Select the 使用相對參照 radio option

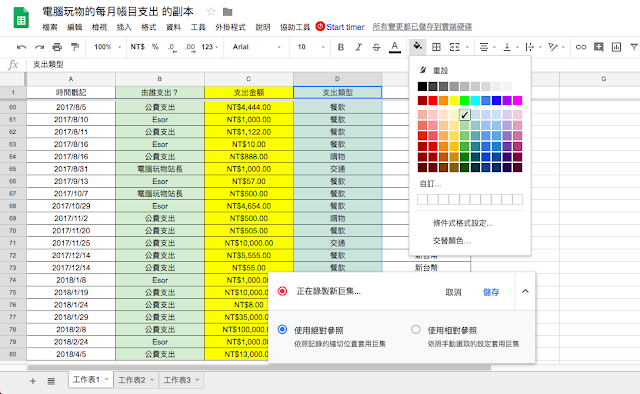416,329
